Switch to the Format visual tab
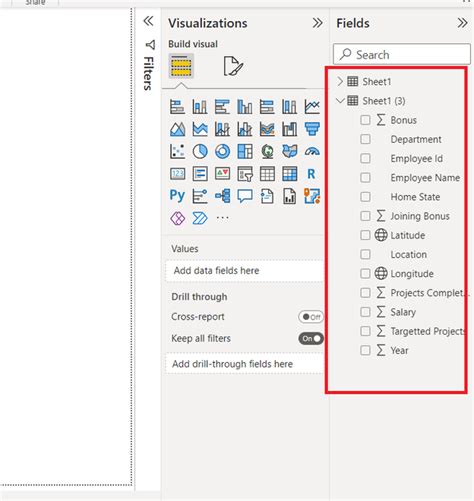Screen dimensions: 474x501 click(233, 66)
